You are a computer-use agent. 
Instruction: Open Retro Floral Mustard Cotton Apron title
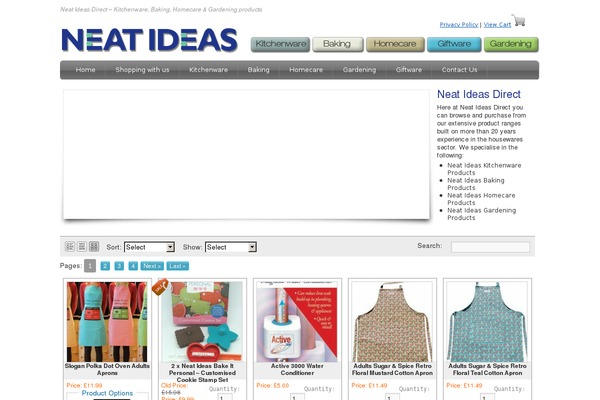[392, 369]
